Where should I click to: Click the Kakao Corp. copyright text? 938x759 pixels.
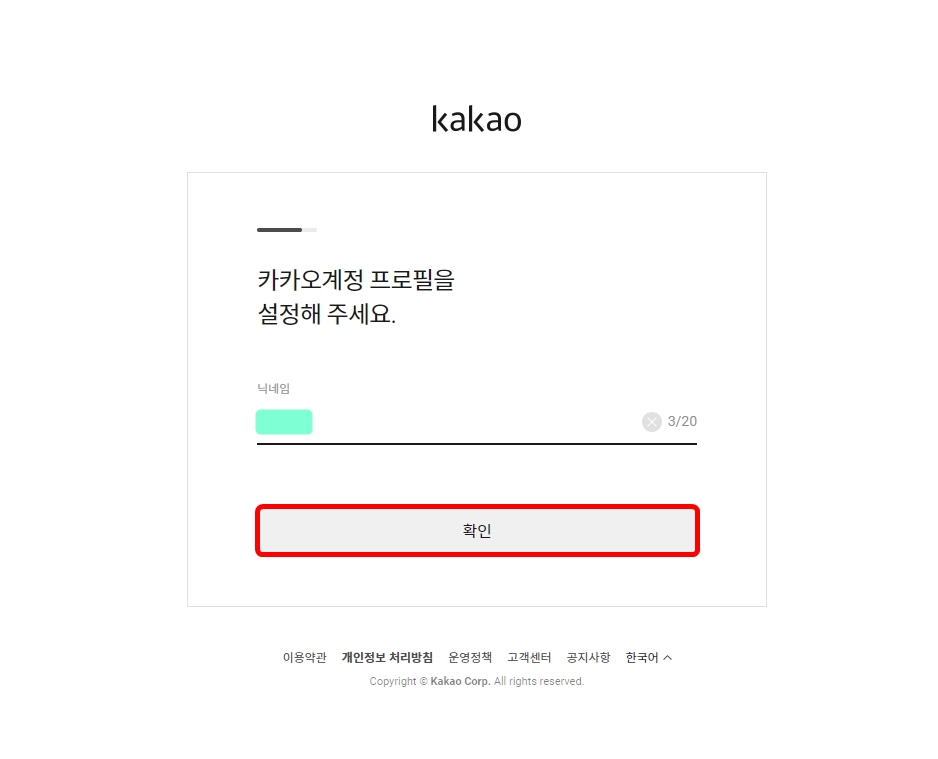click(477, 681)
